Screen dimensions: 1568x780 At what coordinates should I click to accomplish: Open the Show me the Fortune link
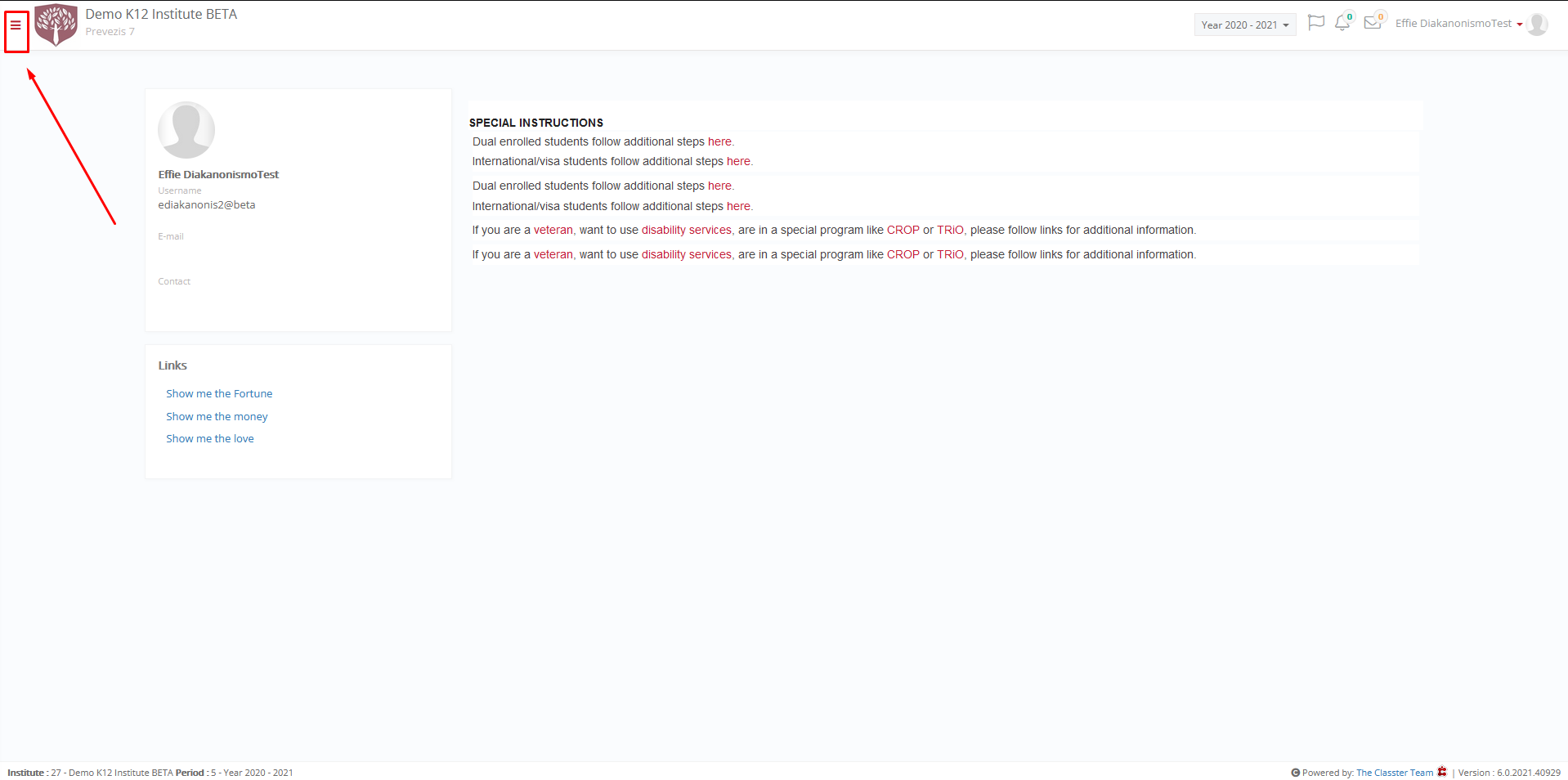point(219,394)
